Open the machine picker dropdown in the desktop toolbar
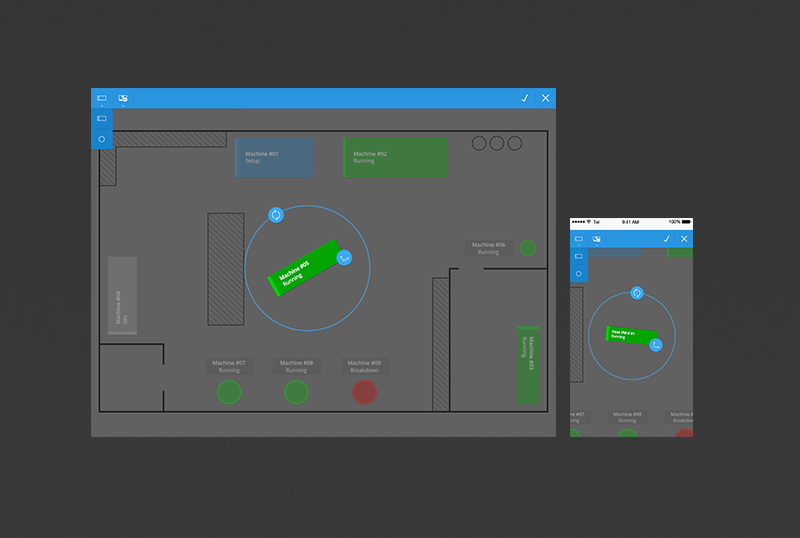 123,98
